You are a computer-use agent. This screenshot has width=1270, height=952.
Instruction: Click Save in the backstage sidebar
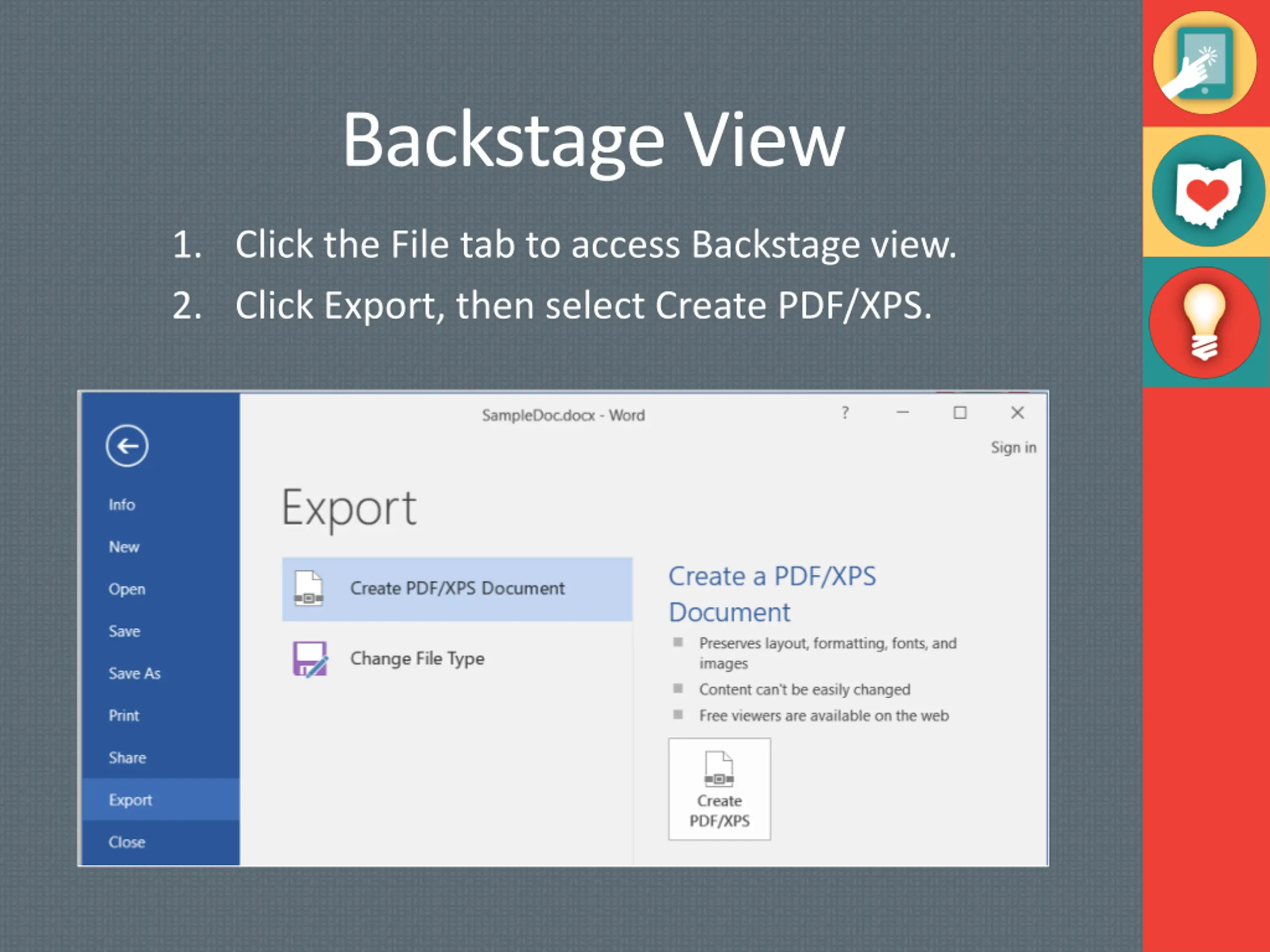(x=125, y=631)
